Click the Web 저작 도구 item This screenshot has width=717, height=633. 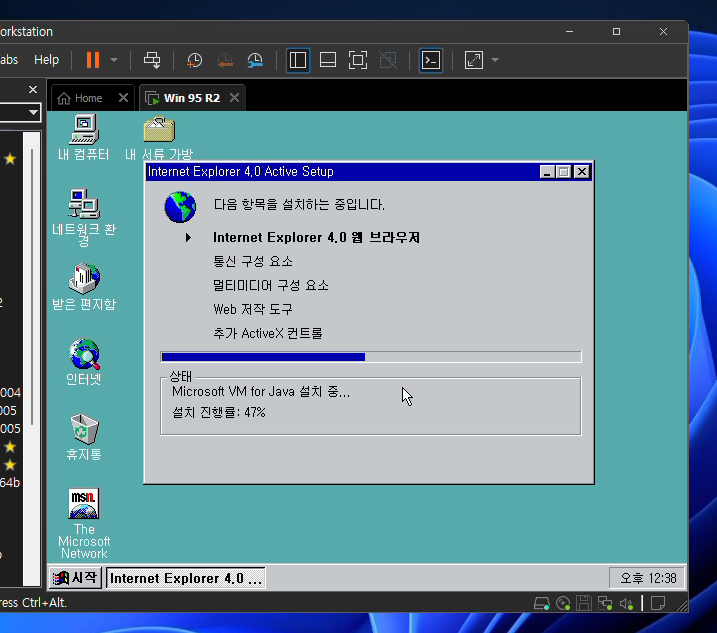[252, 309]
